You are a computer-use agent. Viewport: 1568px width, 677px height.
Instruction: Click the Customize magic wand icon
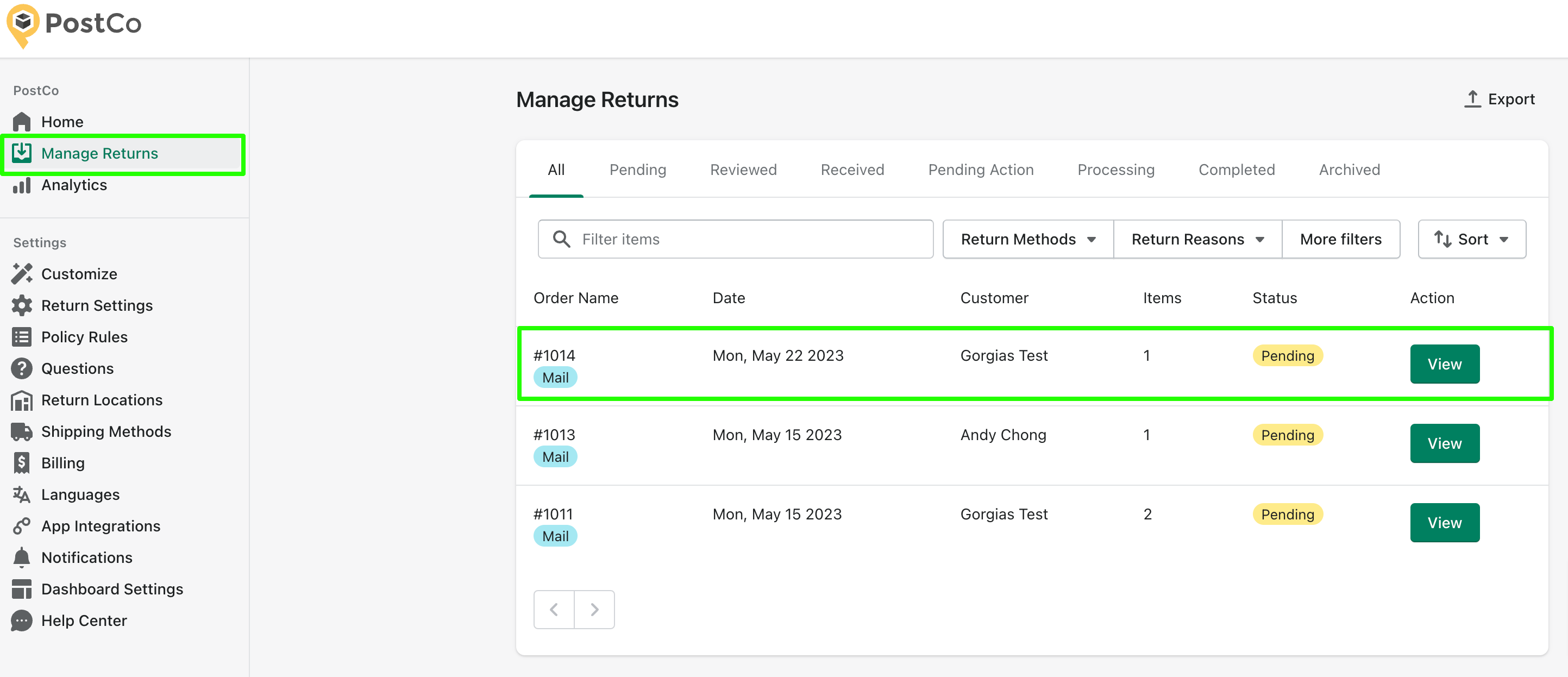click(21, 274)
